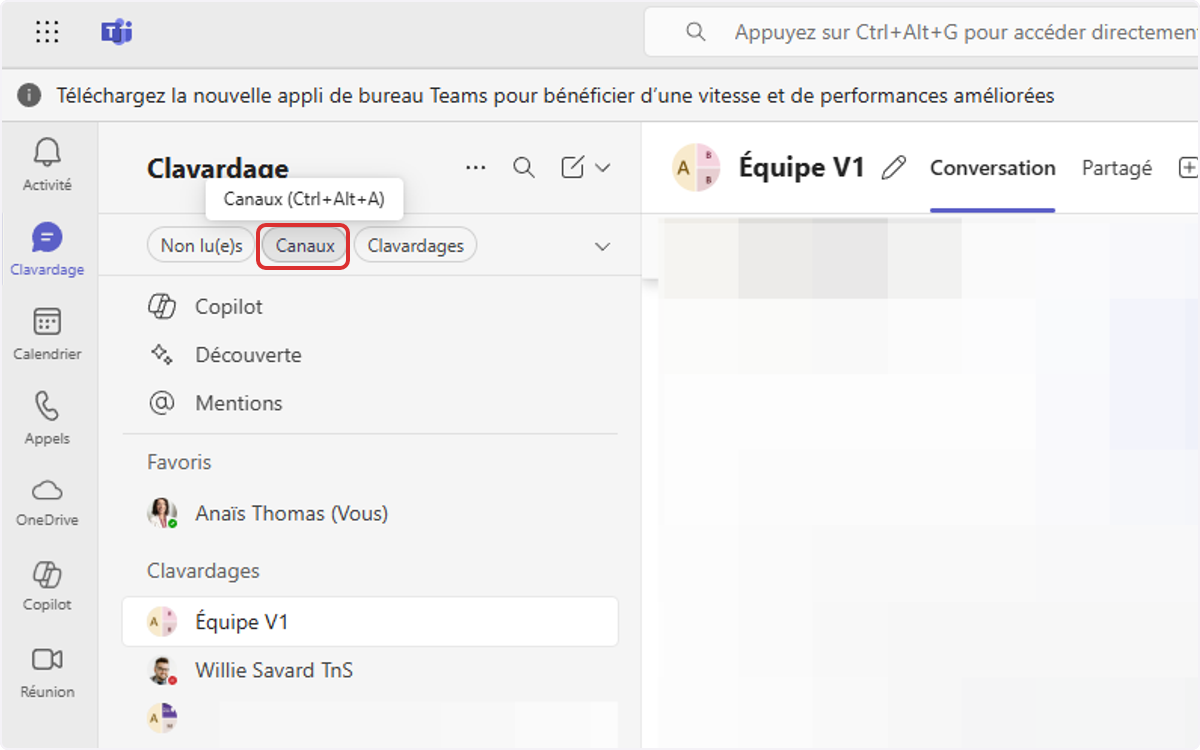Filter by Canaux
This screenshot has height=750, width=1200.
[305, 245]
